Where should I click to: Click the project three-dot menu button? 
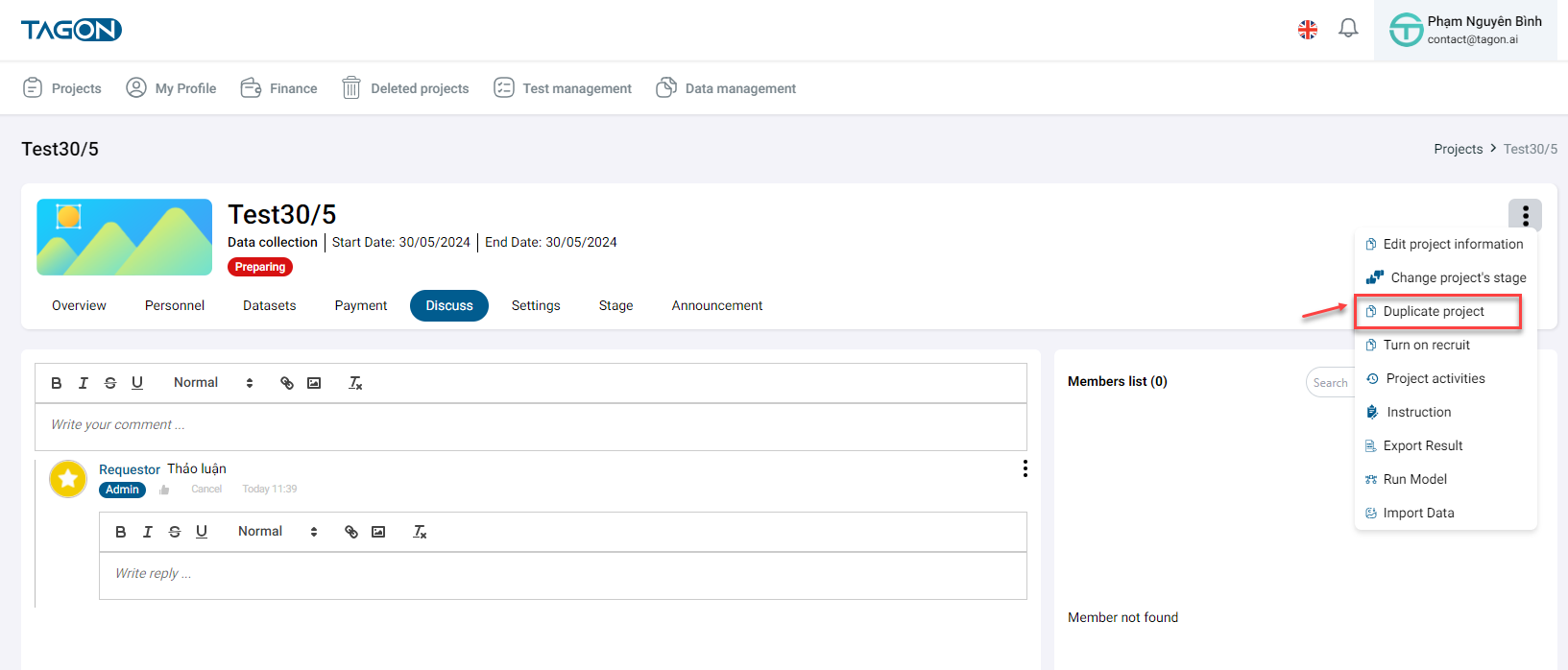[1524, 215]
